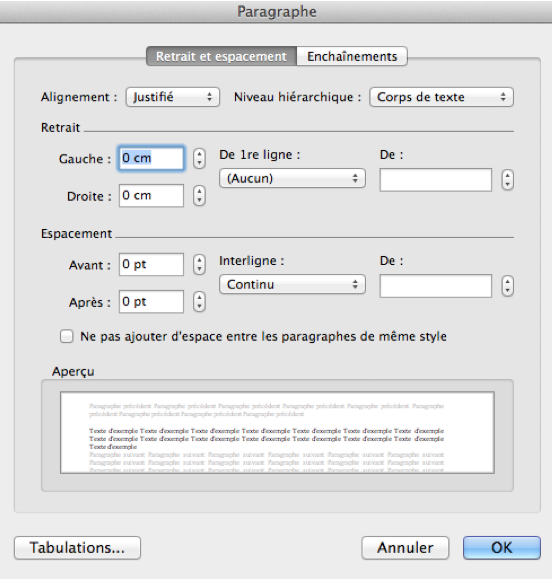
Task: Open the Alignement dropdown showing Justifié
Action: 172,97
